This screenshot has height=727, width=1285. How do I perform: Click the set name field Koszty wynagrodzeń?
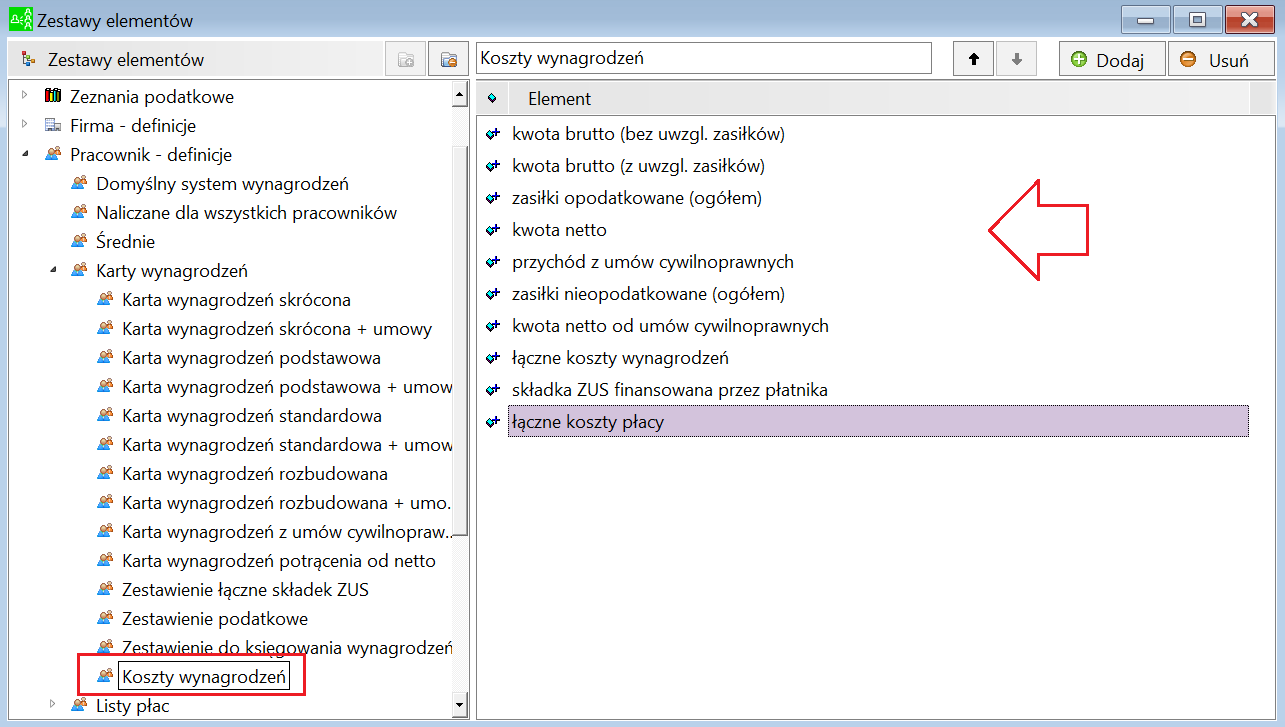pos(704,58)
